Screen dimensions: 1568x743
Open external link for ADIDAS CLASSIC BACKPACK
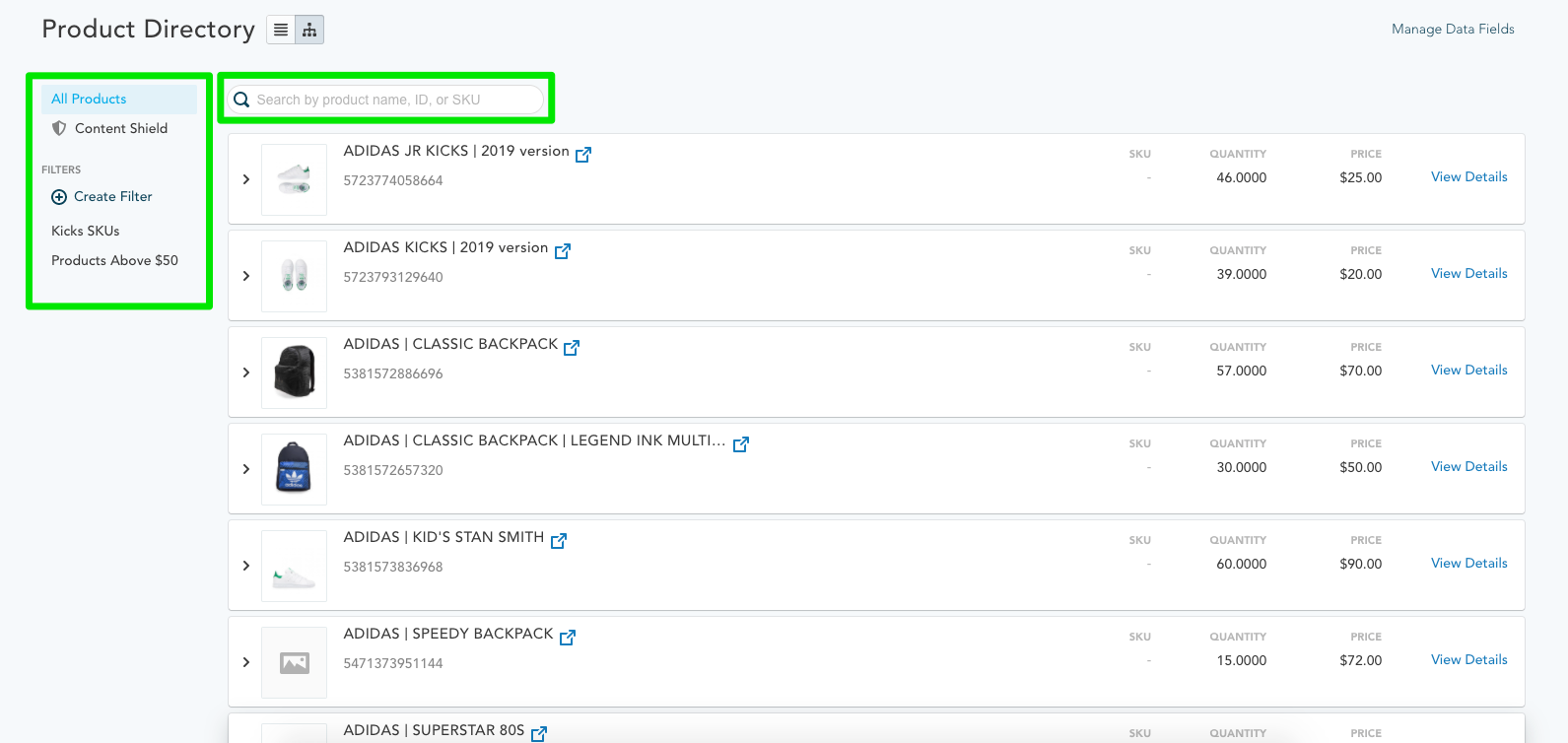[x=572, y=348]
